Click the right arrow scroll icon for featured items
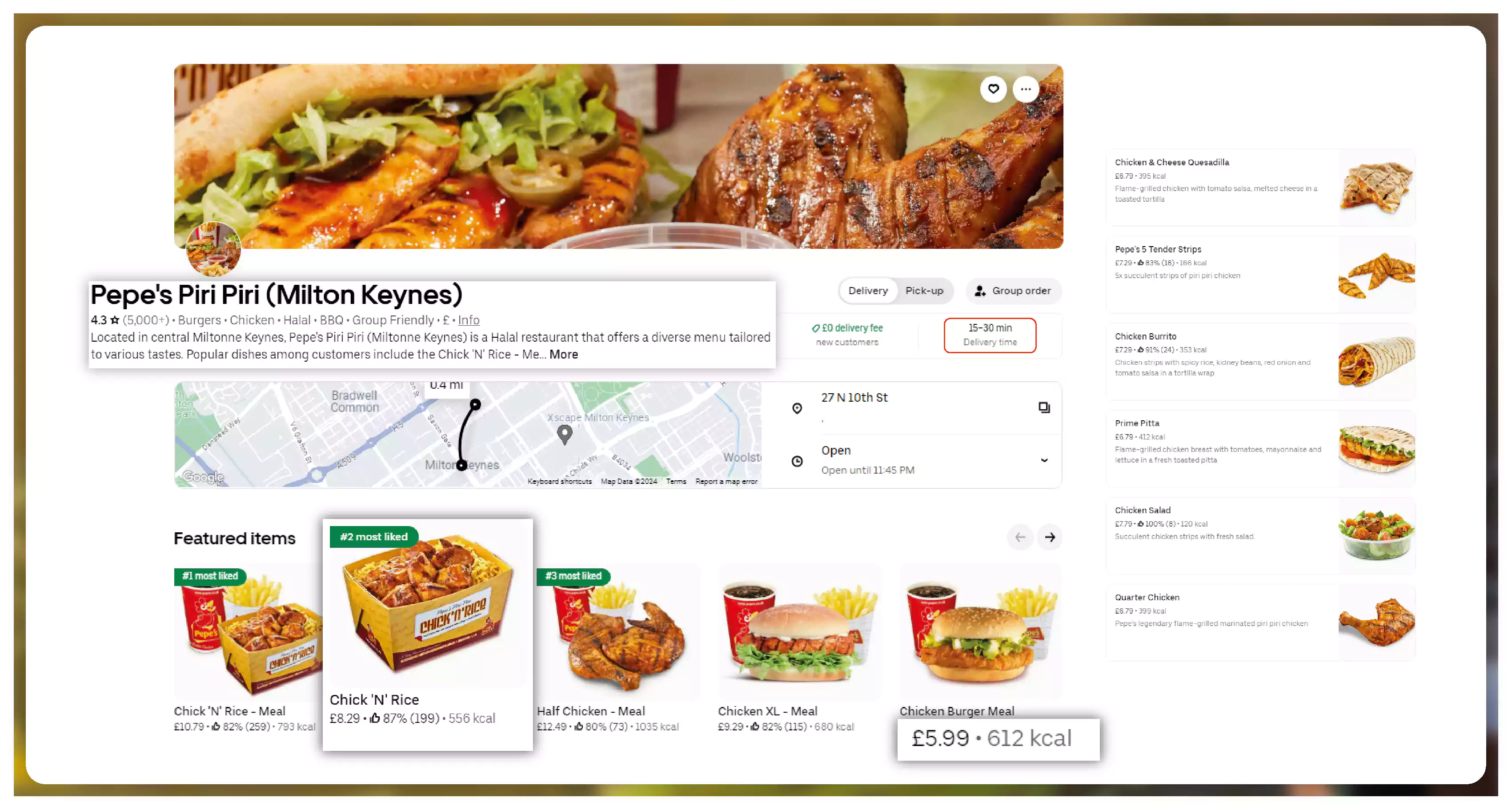Screen dimensions: 1512x810 [x=1050, y=537]
